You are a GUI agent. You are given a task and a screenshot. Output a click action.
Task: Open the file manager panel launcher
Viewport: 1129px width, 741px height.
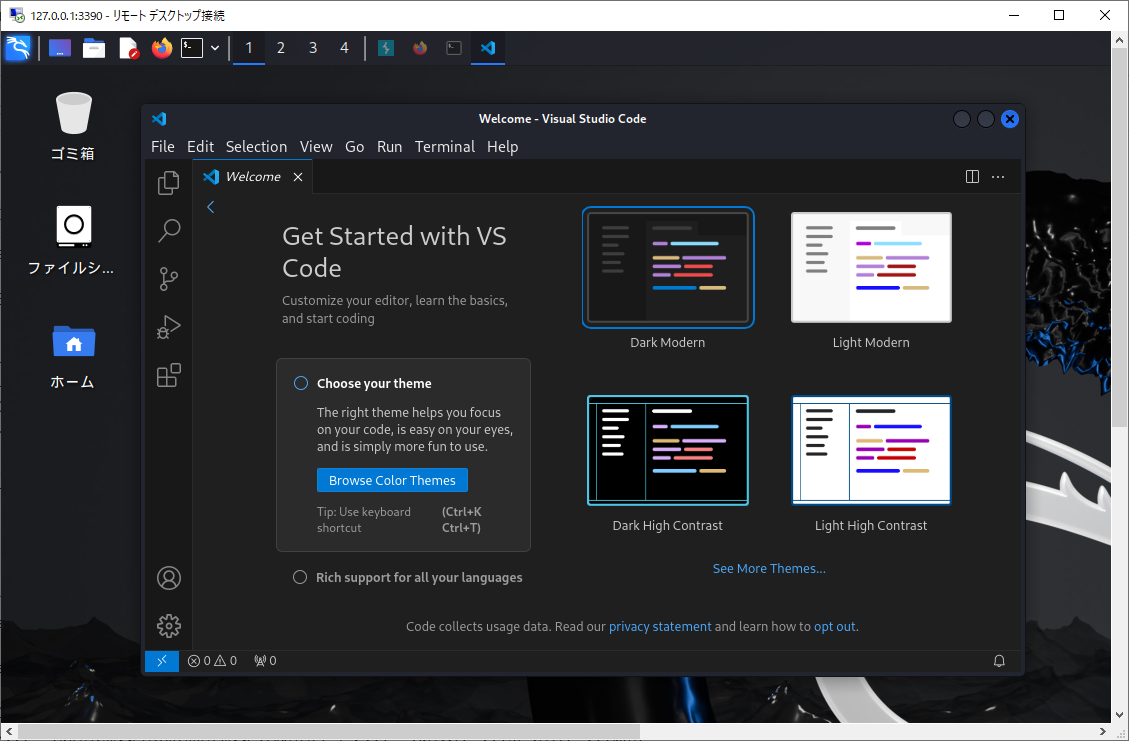[x=94, y=48]
